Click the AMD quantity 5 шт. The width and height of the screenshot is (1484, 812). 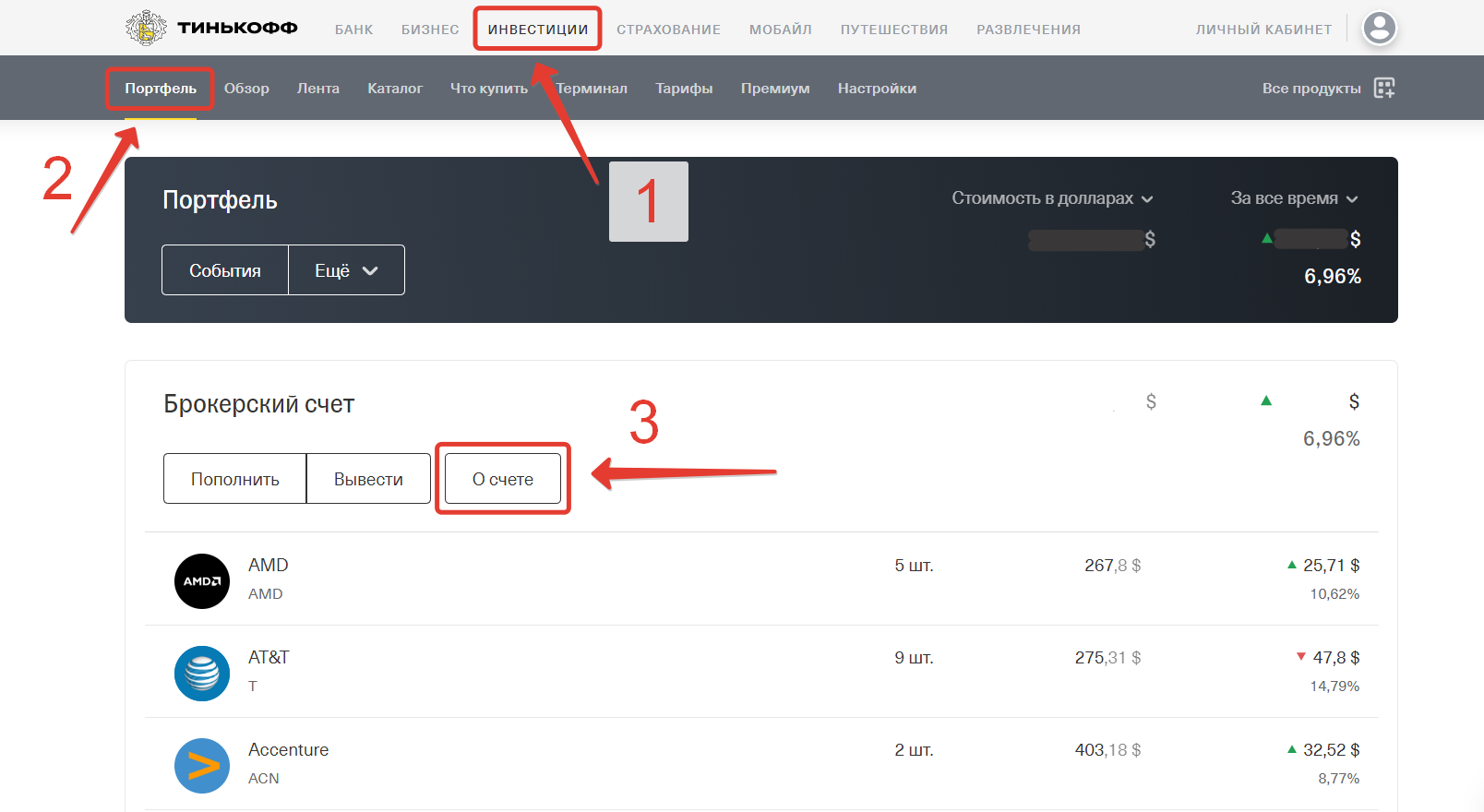pyautogui.click(x=914, y=566)
